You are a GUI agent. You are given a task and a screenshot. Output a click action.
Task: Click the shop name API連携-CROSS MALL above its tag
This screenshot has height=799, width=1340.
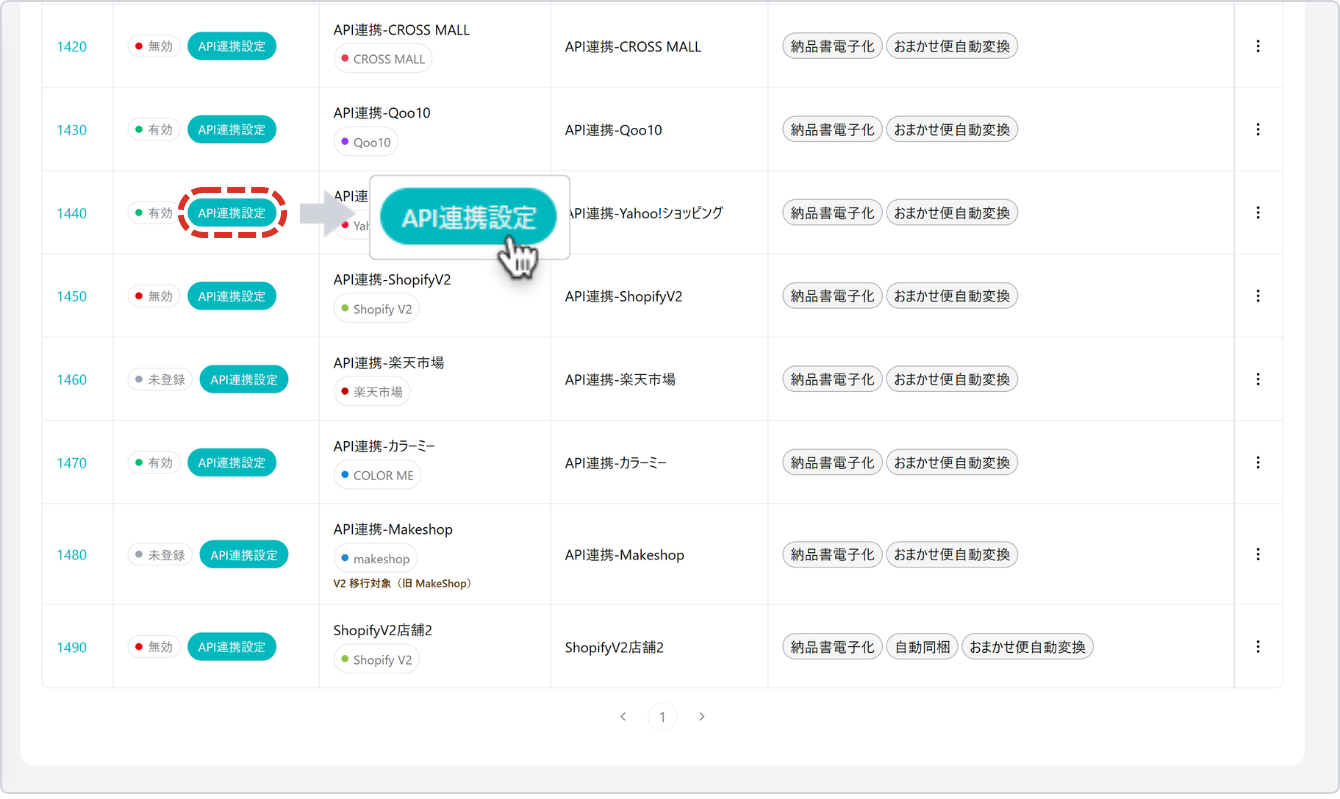point(402,30)
